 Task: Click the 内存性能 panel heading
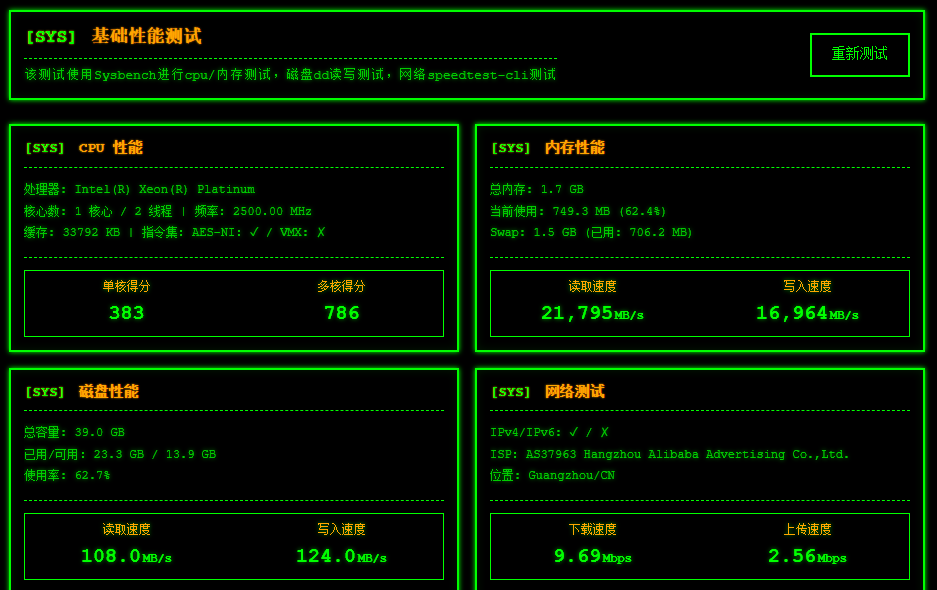point(574,148)
